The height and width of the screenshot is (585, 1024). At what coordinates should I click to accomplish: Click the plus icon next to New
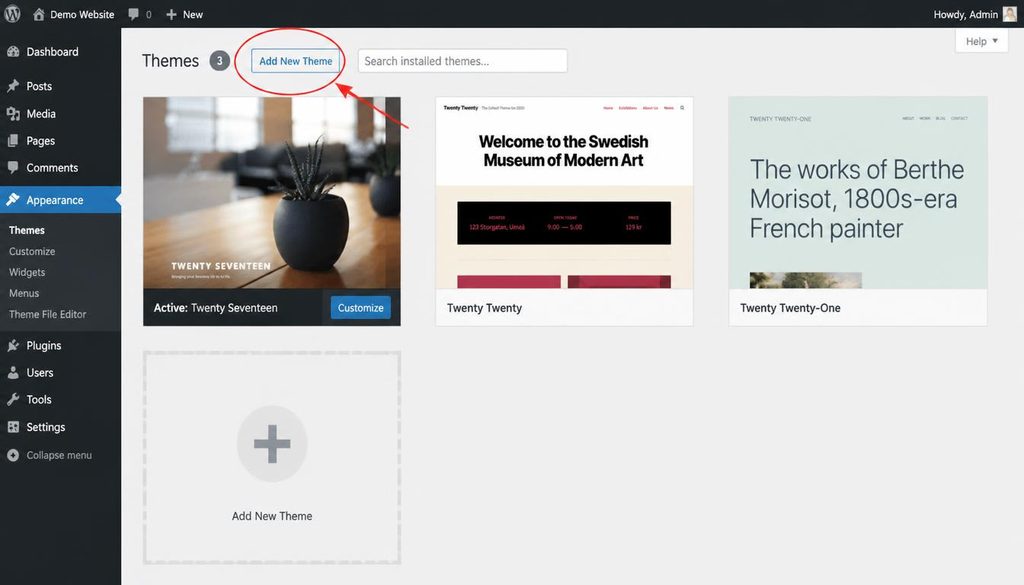point(171,14)
